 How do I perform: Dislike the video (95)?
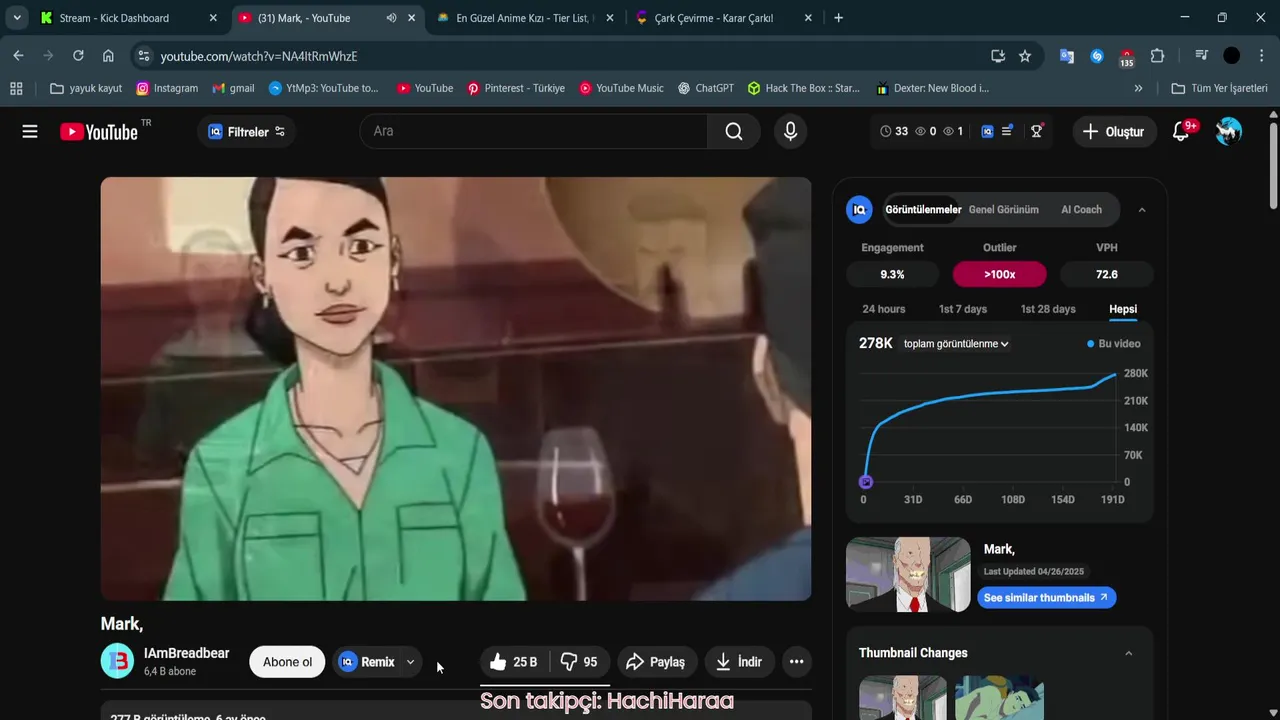pyautogui.click(x=579, y=662)
